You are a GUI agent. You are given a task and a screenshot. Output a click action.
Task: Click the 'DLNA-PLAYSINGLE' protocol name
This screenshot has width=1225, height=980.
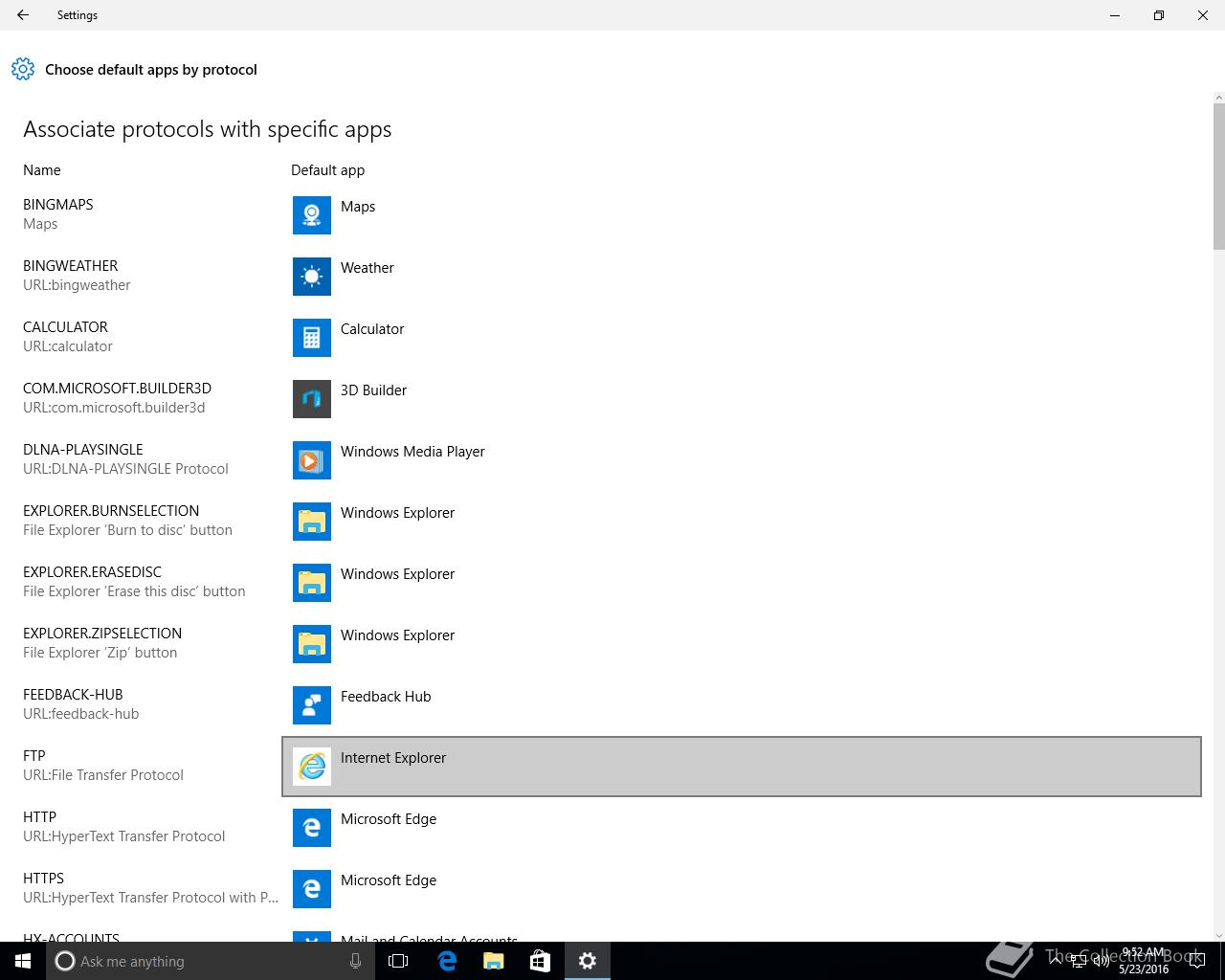click(x=83, y=450)
